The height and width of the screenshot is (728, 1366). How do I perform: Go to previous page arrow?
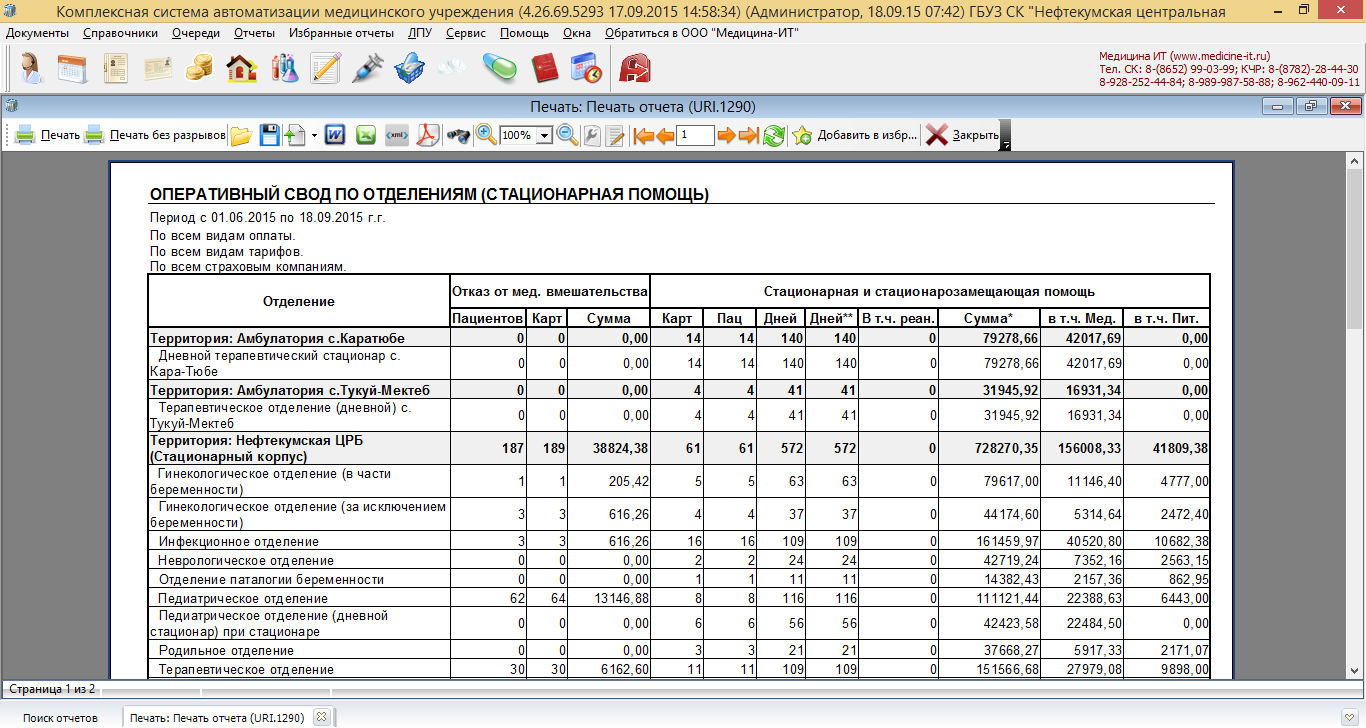(x=665, y=135)
